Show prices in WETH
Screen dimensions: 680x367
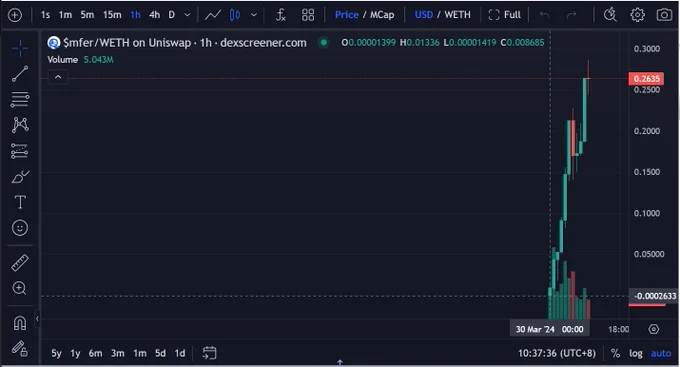point(457,15)
